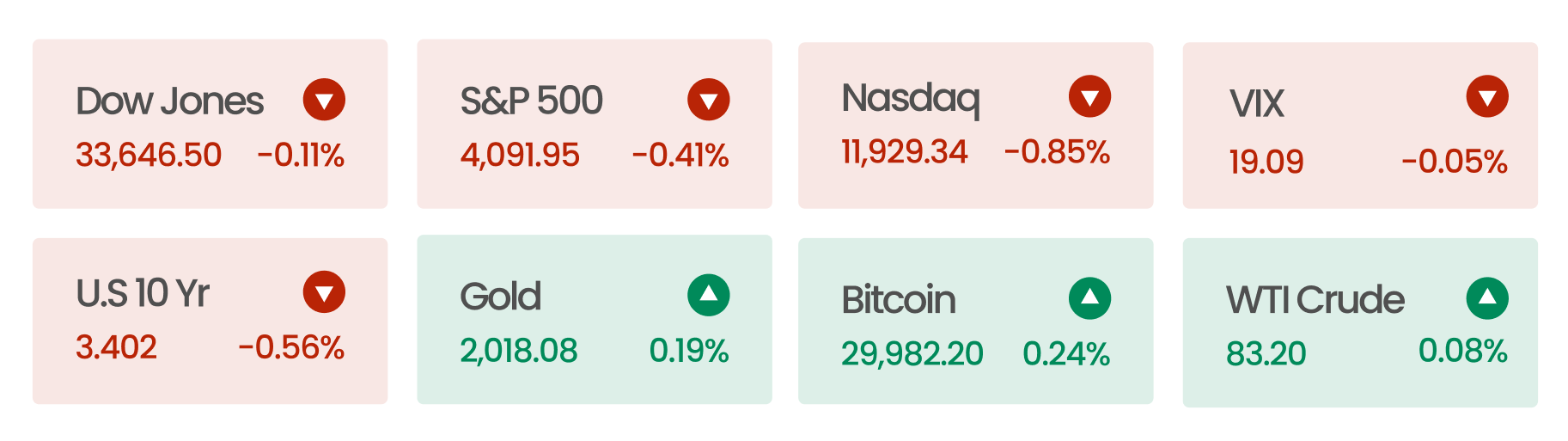Click the Gold green up-arrow icon
Screen dimensions: 1568x441
(x=708, y=296)
